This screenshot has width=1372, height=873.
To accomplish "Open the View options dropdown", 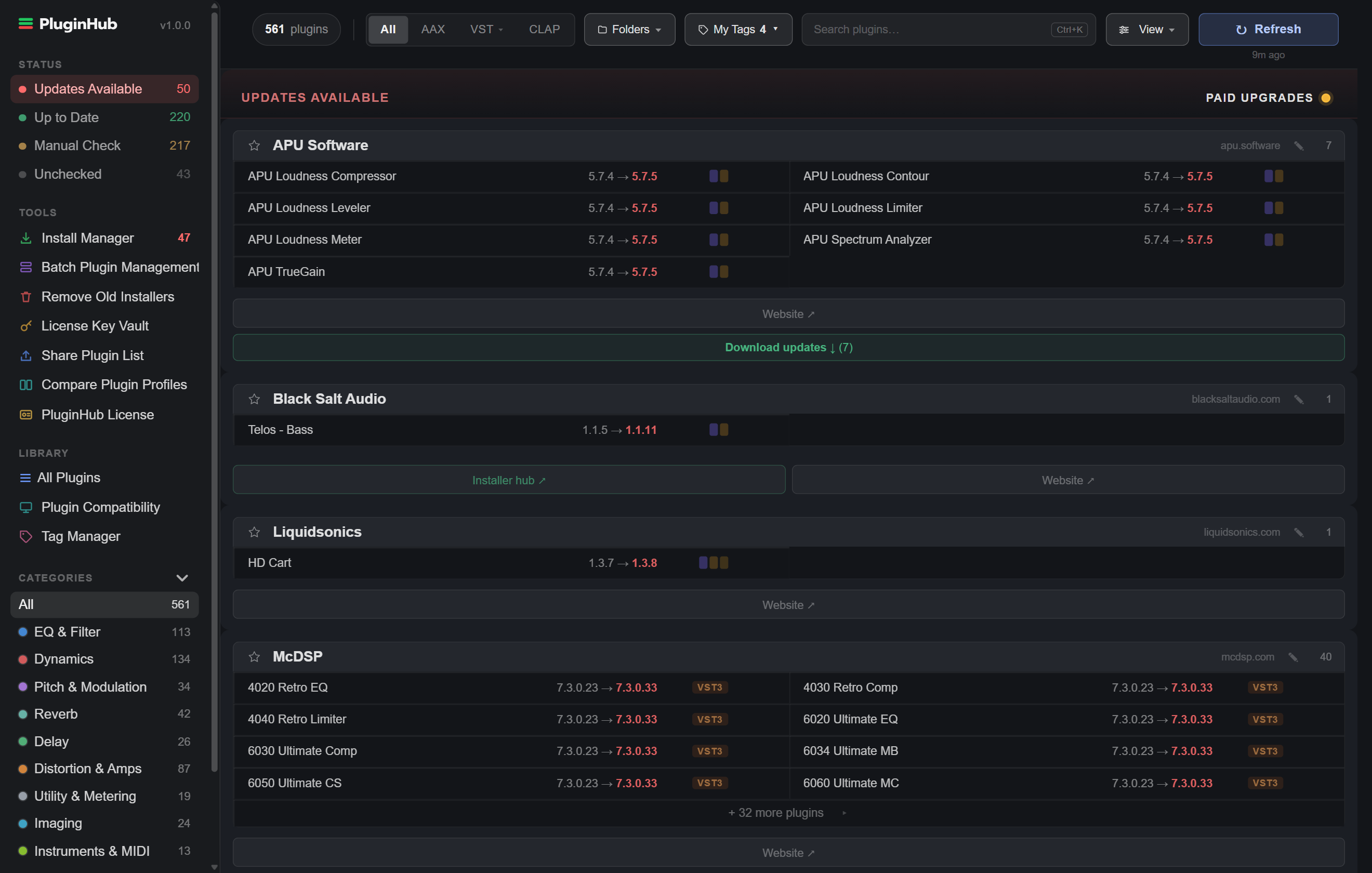I will pyautogui.click(x=1146, y=29).
